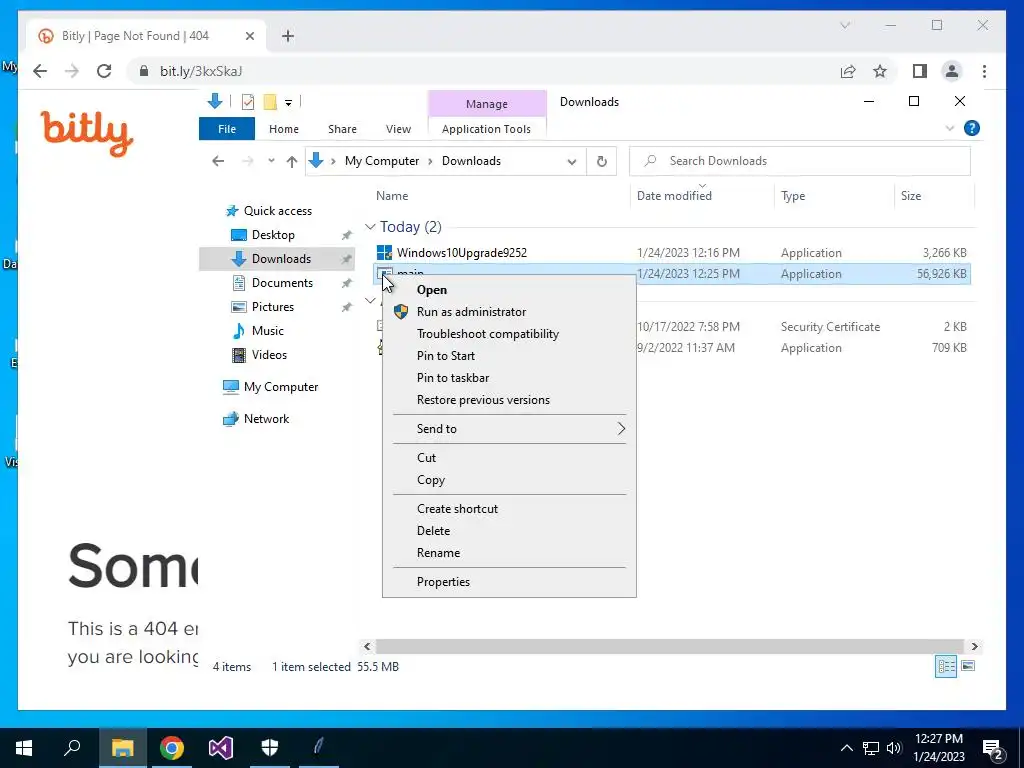This screenshot has height=768, width=1024.
Task: Select Desktop in navigation pane
Action: pos(273,235)
